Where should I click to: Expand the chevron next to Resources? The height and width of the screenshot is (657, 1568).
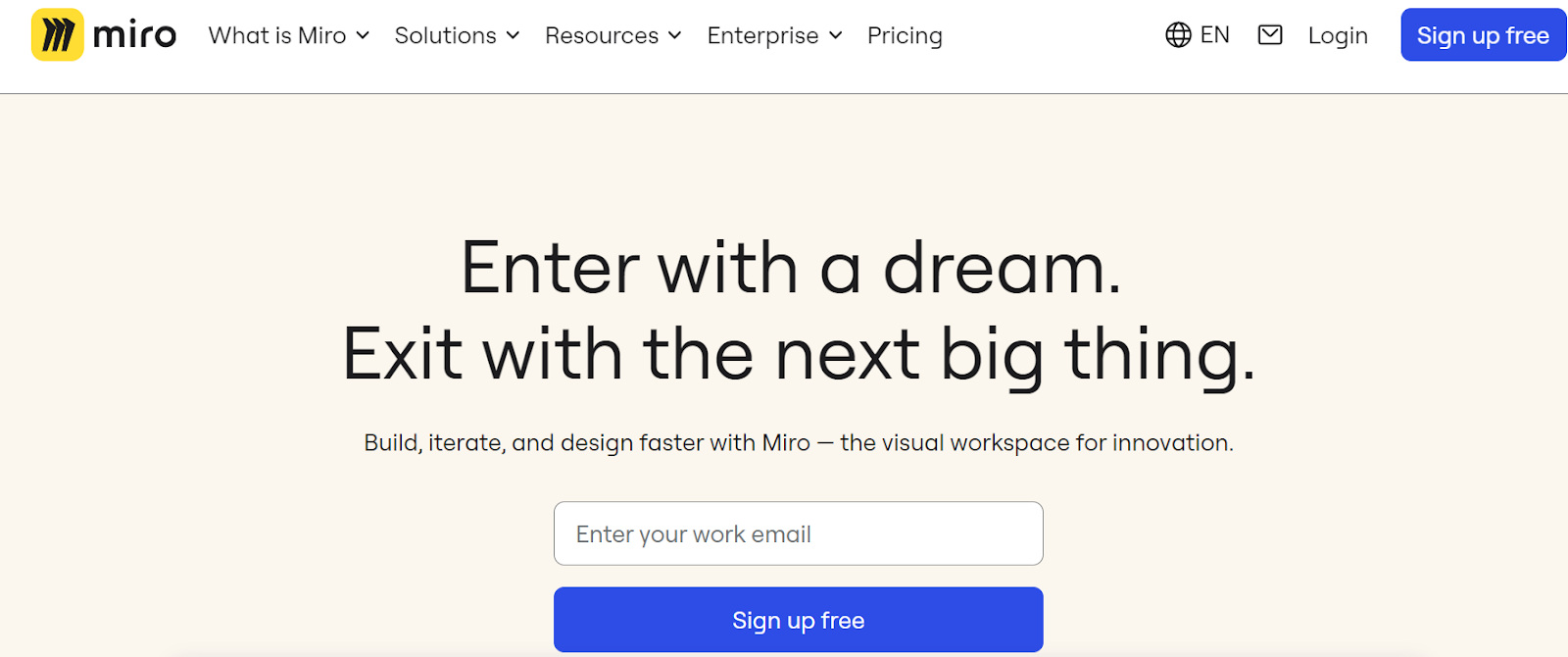pyautogui.click(x=674, y=36)
